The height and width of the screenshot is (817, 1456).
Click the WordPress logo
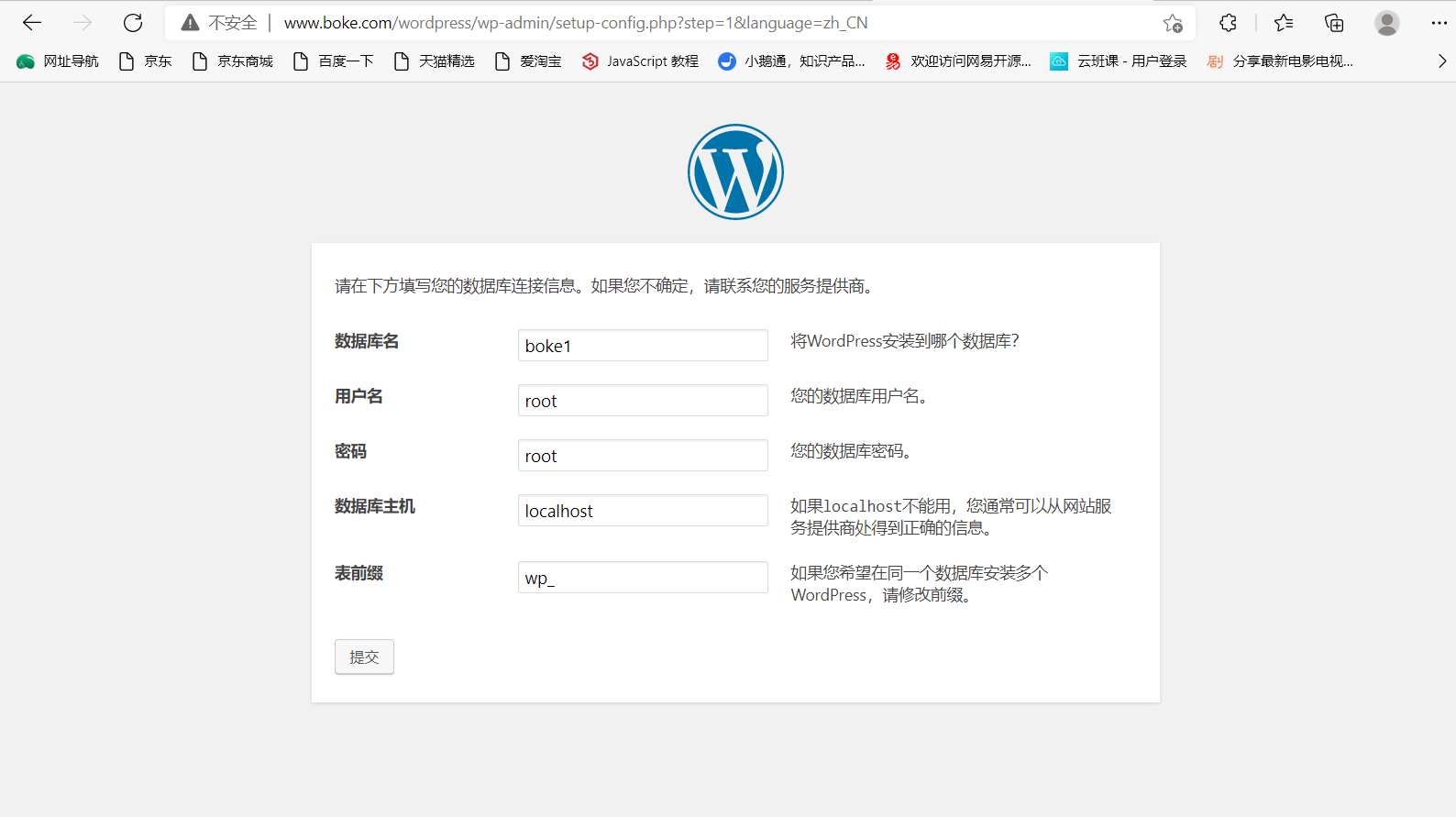(735, 171)
